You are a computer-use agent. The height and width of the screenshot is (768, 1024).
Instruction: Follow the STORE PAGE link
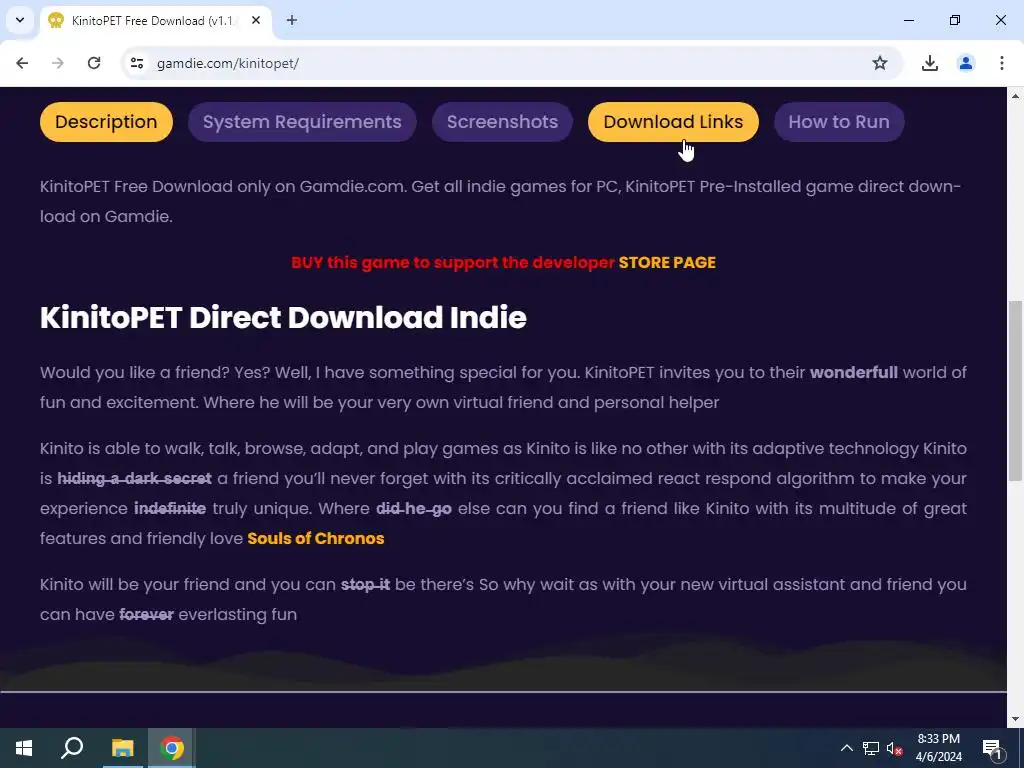(667, 263)
